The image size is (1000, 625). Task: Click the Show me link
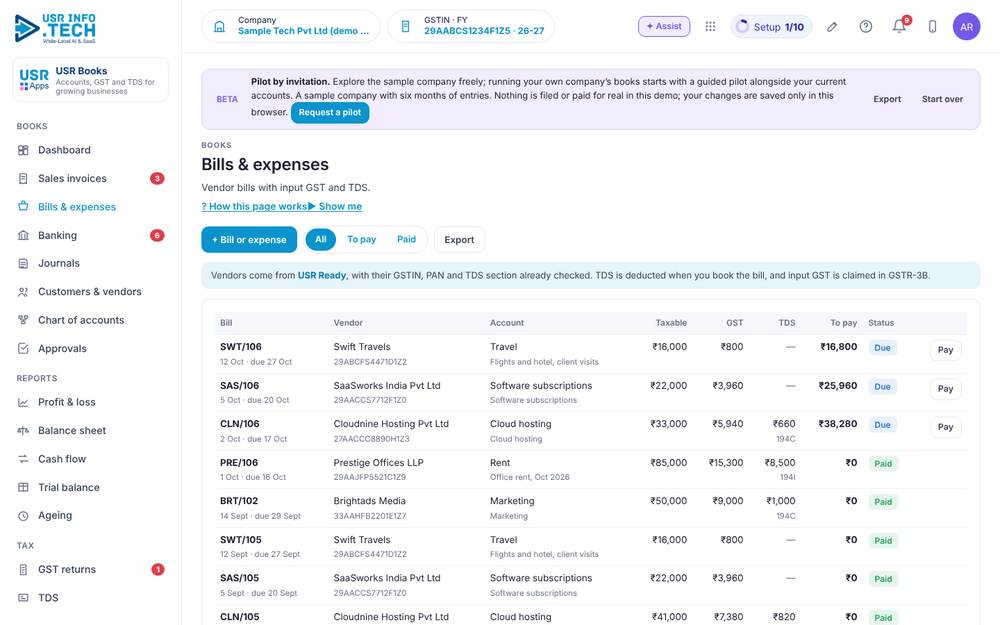pyautogui.click(x=335, y=206)
